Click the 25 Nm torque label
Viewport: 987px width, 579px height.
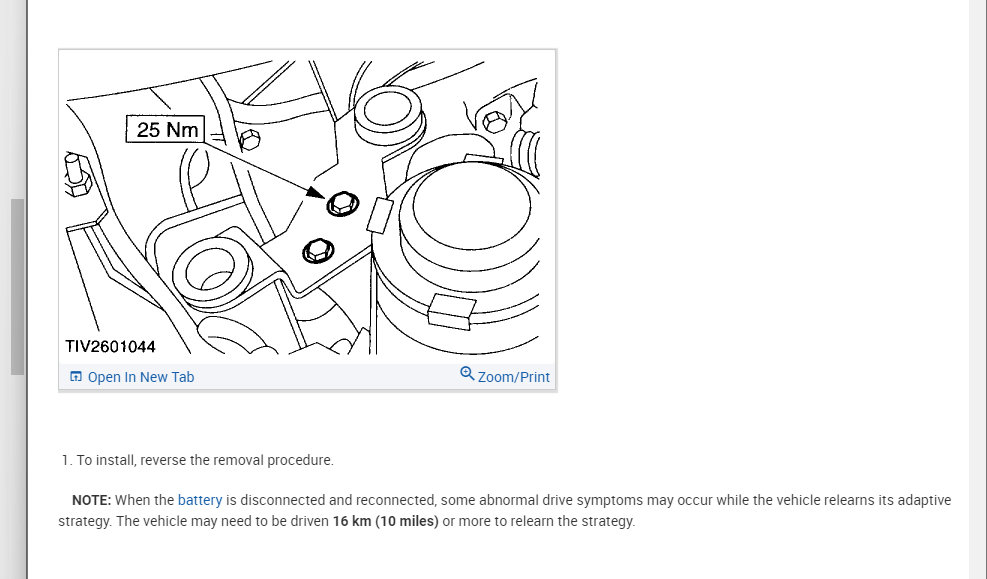166,129
